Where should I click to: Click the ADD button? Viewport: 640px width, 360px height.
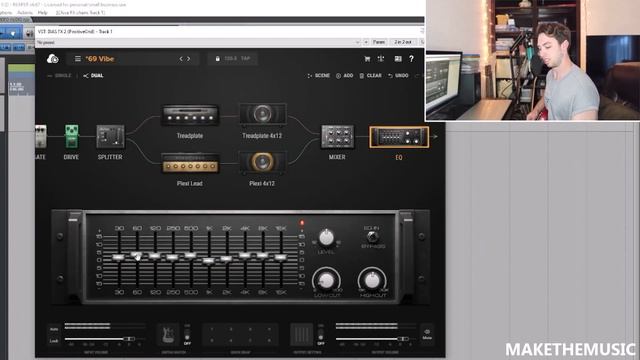tap(344, 76)
